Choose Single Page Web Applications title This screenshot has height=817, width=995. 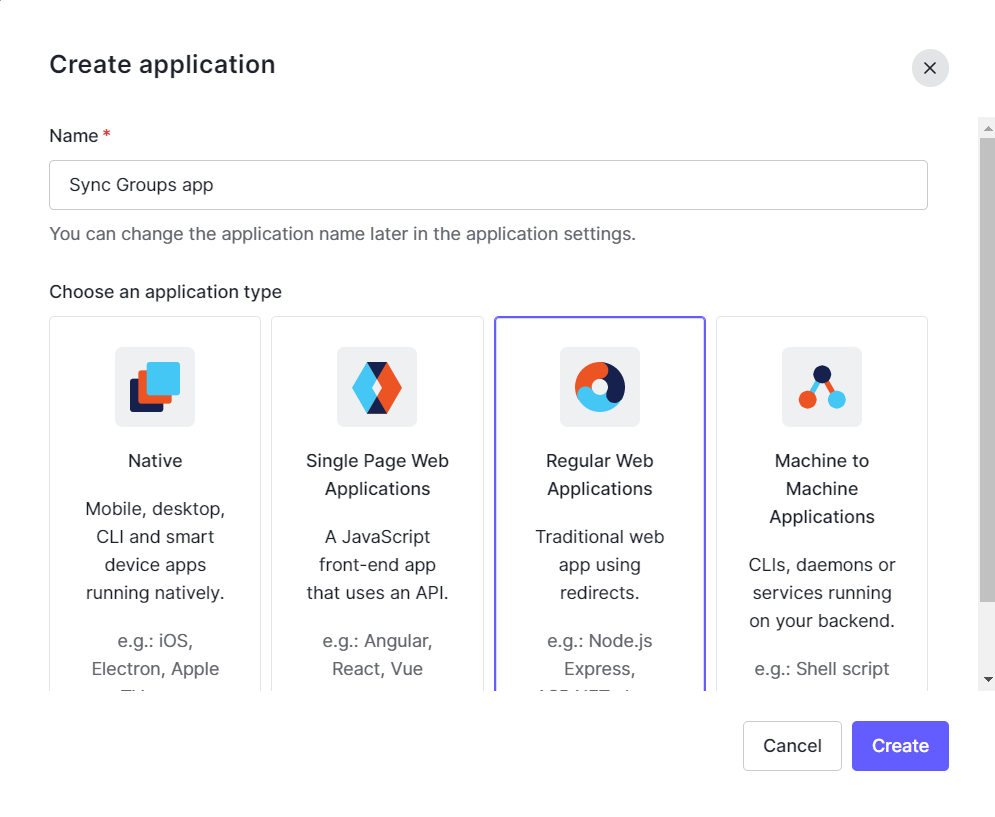[x=377, y=475]
